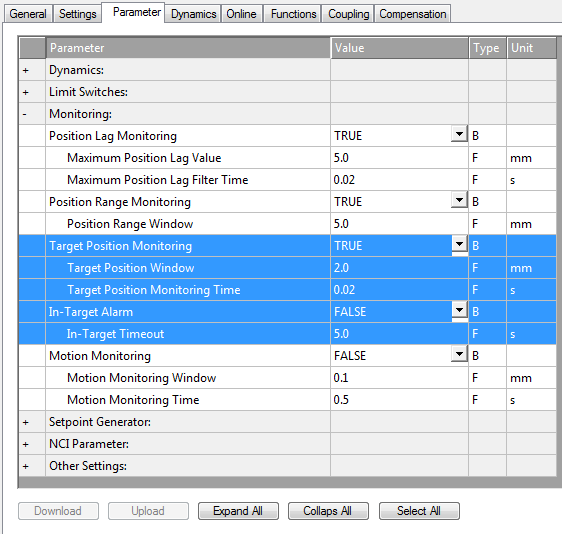Screen dimensions: 562x534
Task: Click the Expand All button
Action: pos(238,511)
